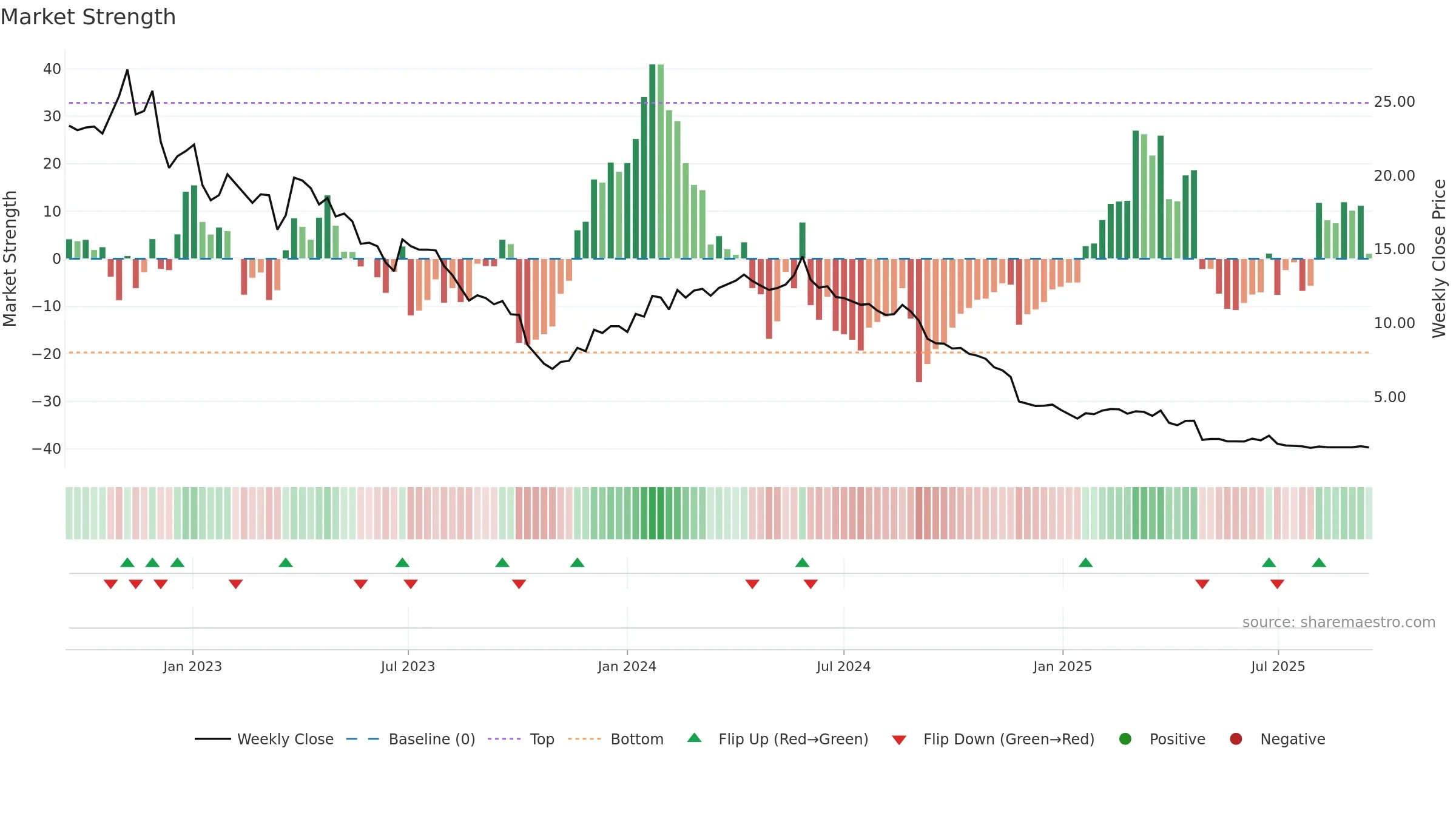Click the 5.00 price tick label
The image size is (1456, 819).
click(1389, 397)
